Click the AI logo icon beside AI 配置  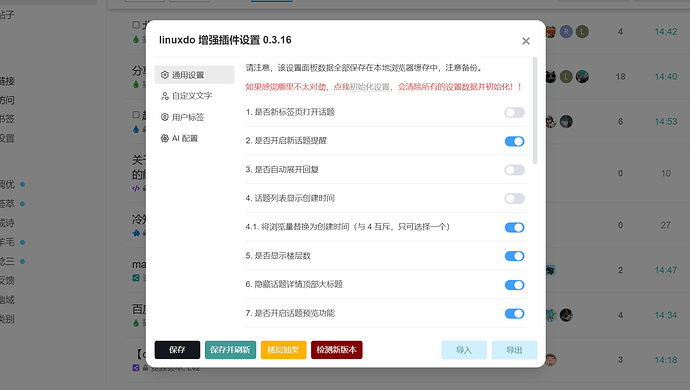[x=165, y=138]
